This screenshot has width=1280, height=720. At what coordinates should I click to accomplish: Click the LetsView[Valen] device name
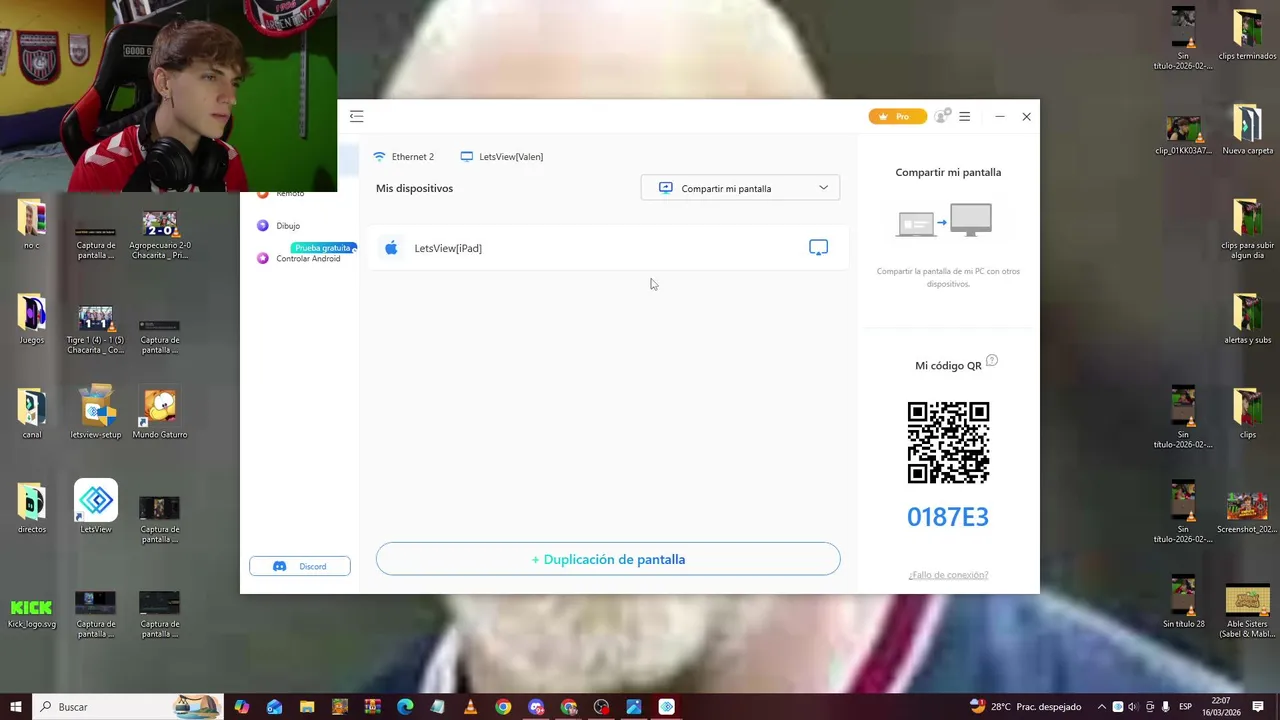[502, 157]
